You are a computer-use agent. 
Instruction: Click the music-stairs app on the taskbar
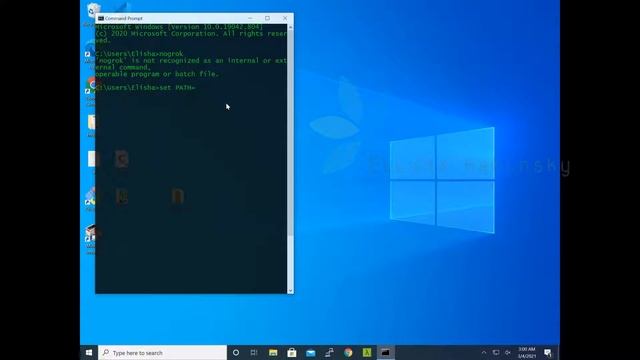329,353
